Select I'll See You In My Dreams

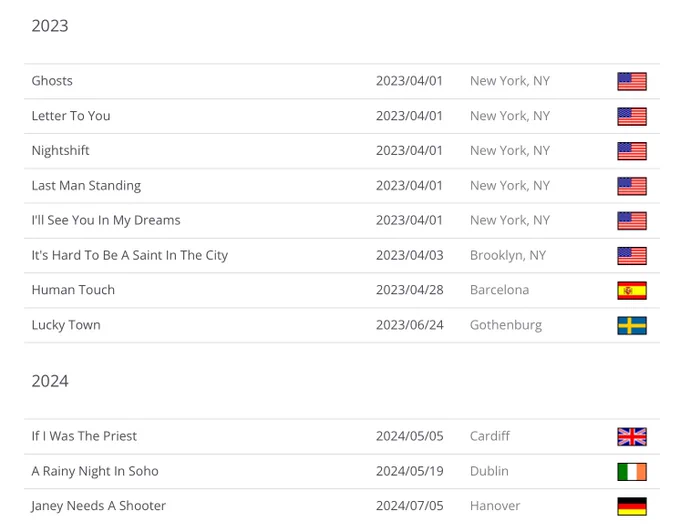pyautogui.click(x=106, y=220)
